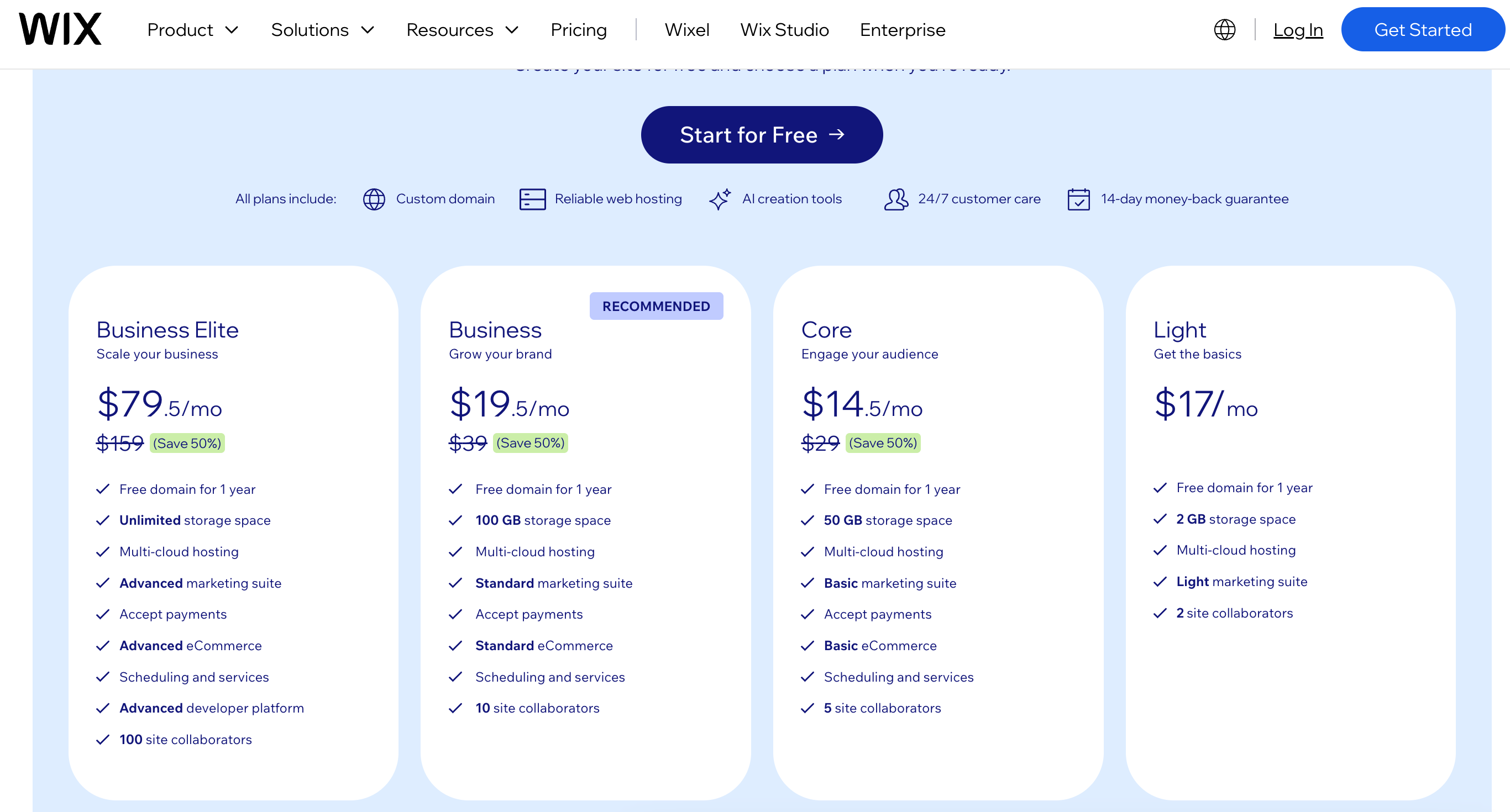Open the Wix Studio page
The image size is (1510, 812).
click(784, 29)
